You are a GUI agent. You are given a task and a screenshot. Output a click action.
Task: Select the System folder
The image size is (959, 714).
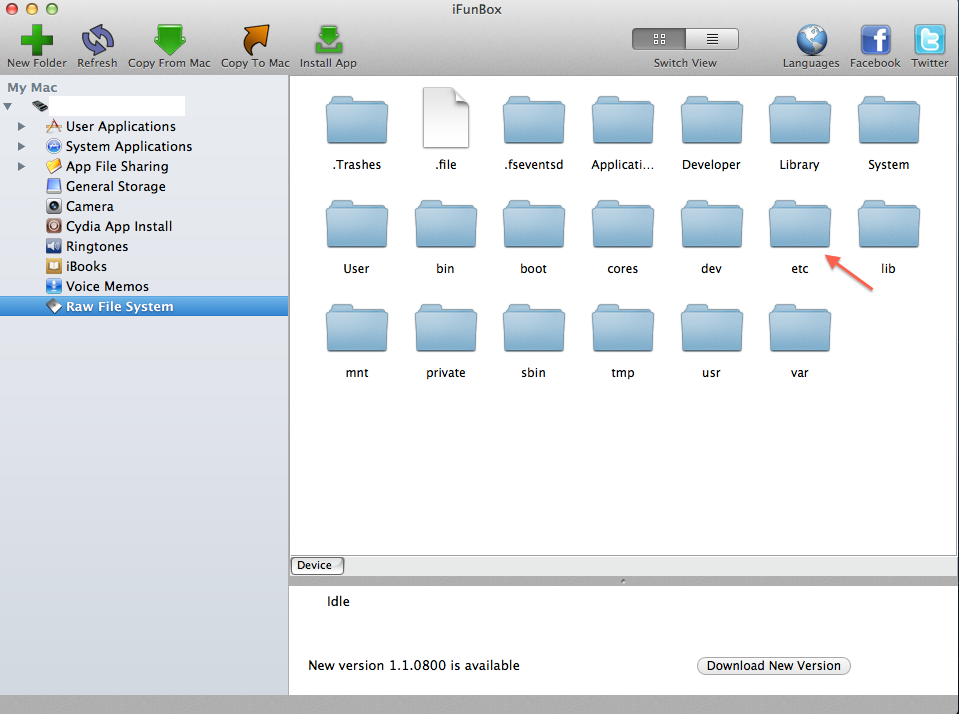[888, 121]
